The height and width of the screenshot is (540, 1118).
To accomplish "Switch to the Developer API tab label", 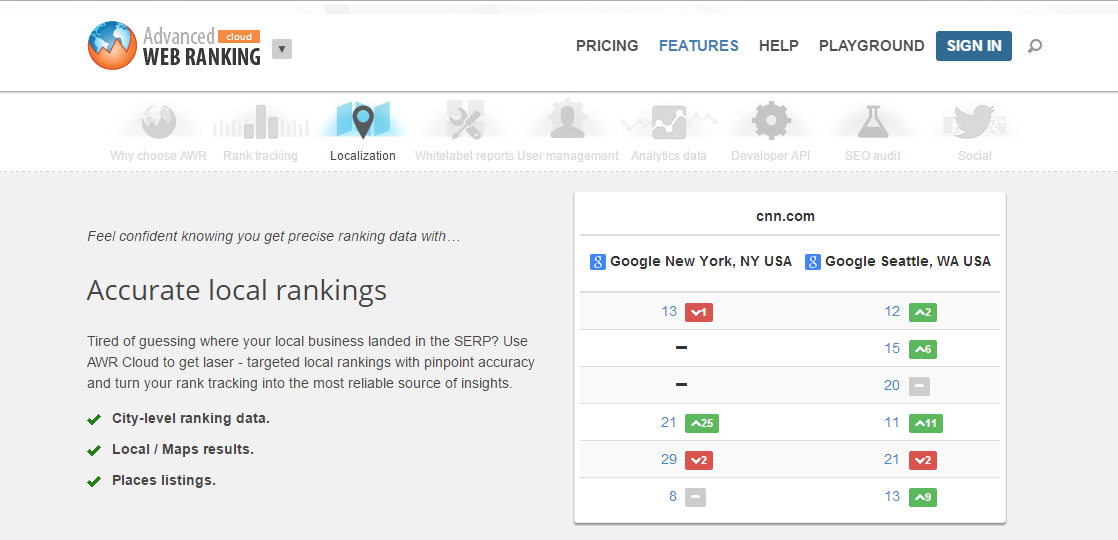I will [x=771, y=156].
